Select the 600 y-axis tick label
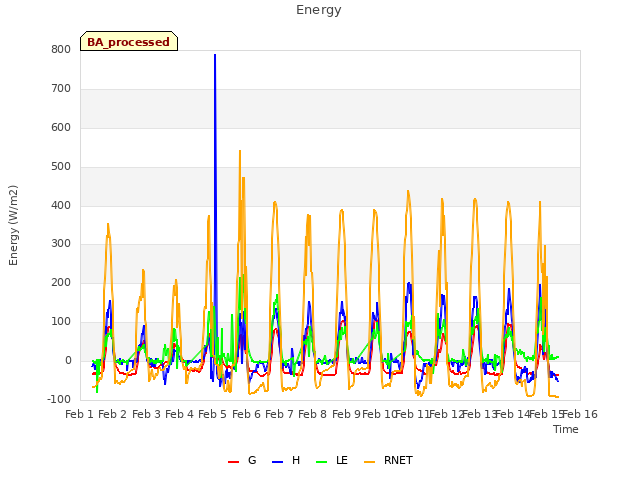640x480 pixels. tap(61, 128)
